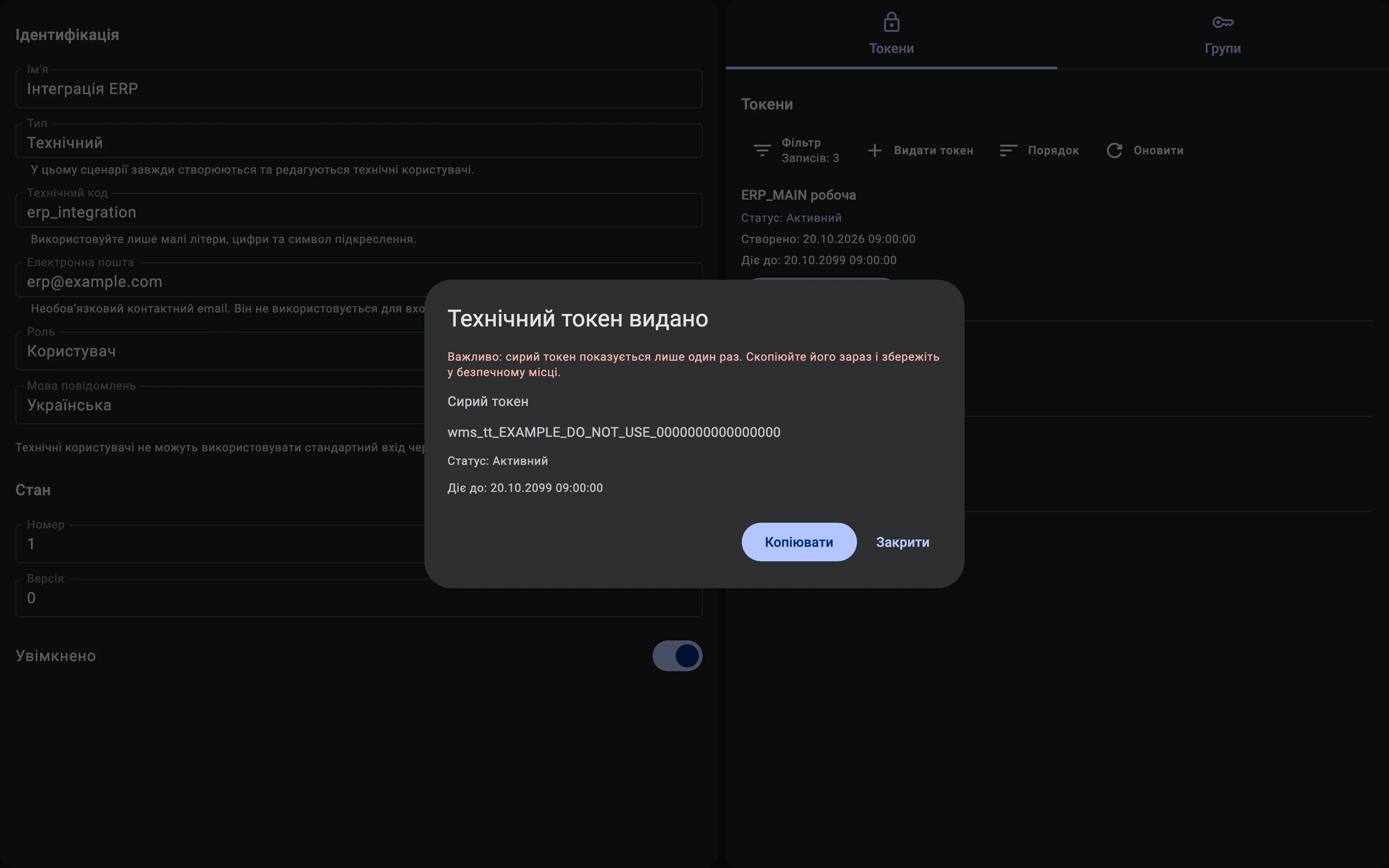The width and height of the screenshot is (1389, 868).
Task: Click the Записів: 3 counter
Action: point(810,158)
